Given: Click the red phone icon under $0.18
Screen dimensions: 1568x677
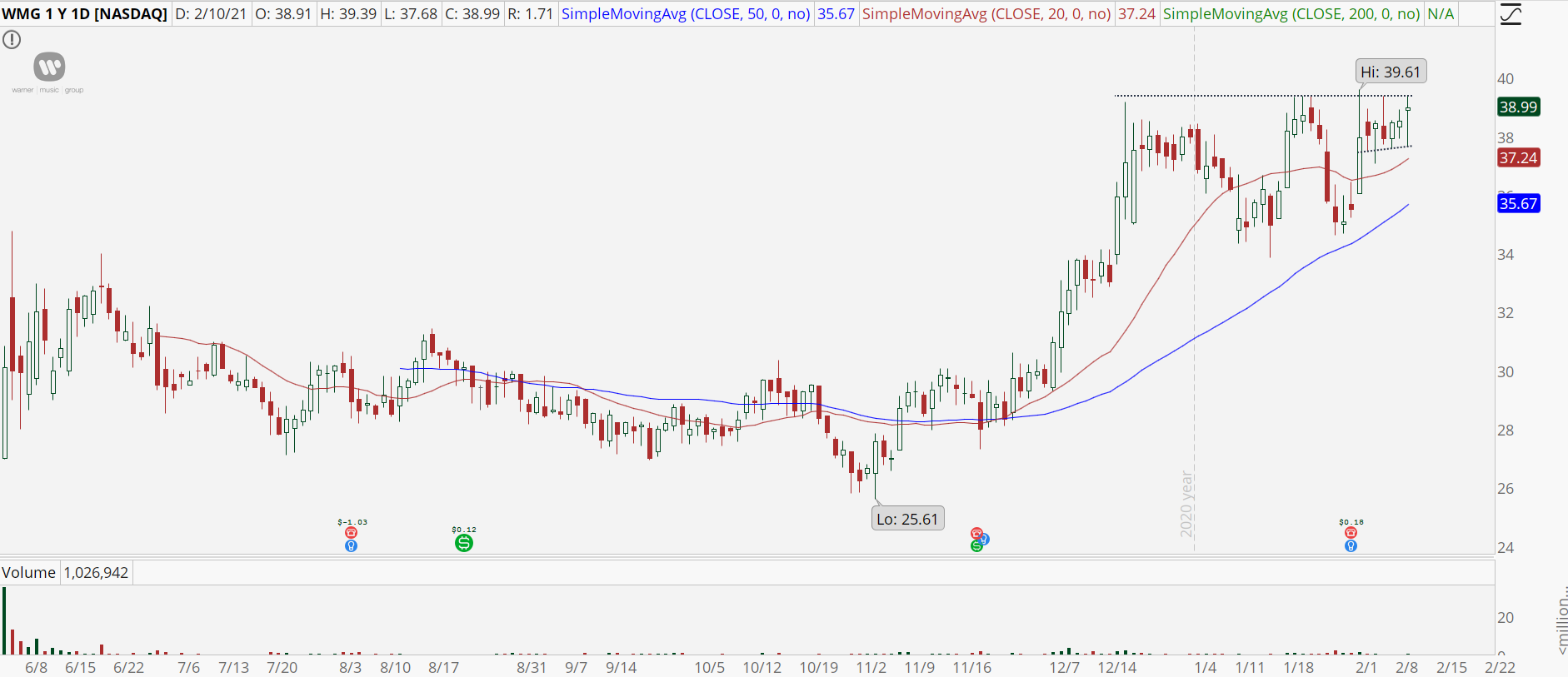Looking at the screenshot, I should (x=1351, y=533).
